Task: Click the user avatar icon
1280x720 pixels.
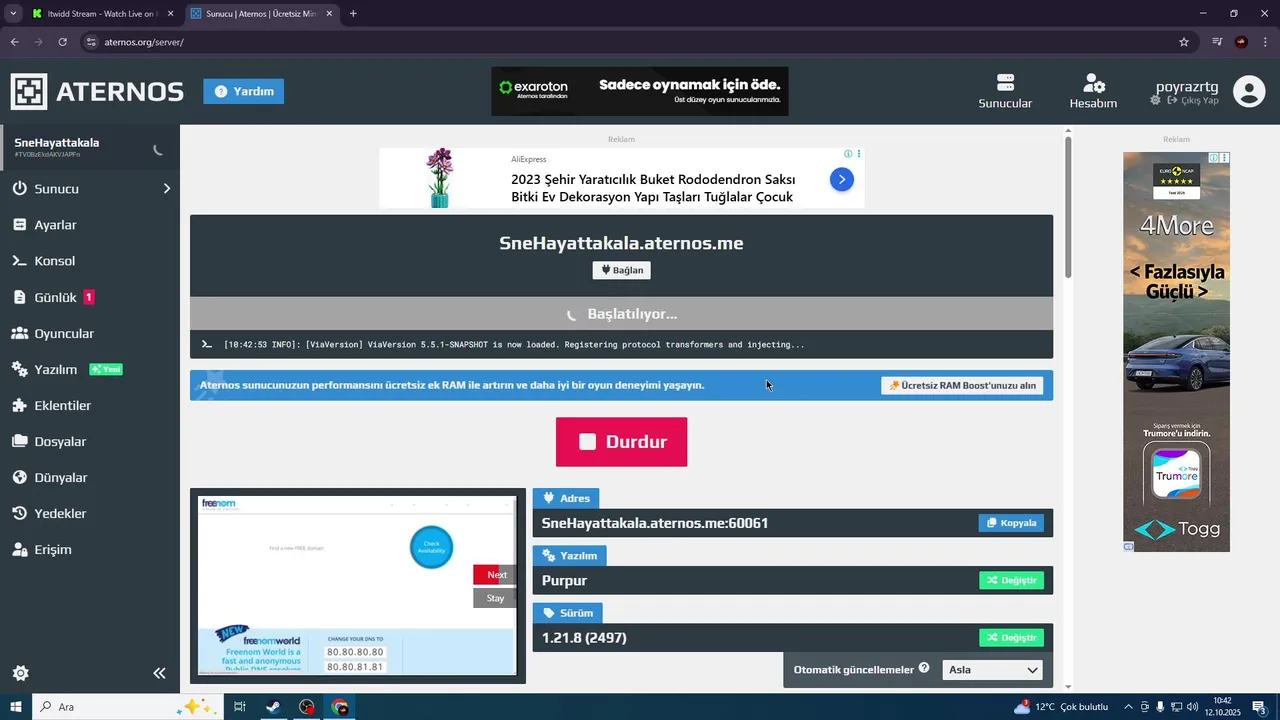Action: click(1249, 91)
